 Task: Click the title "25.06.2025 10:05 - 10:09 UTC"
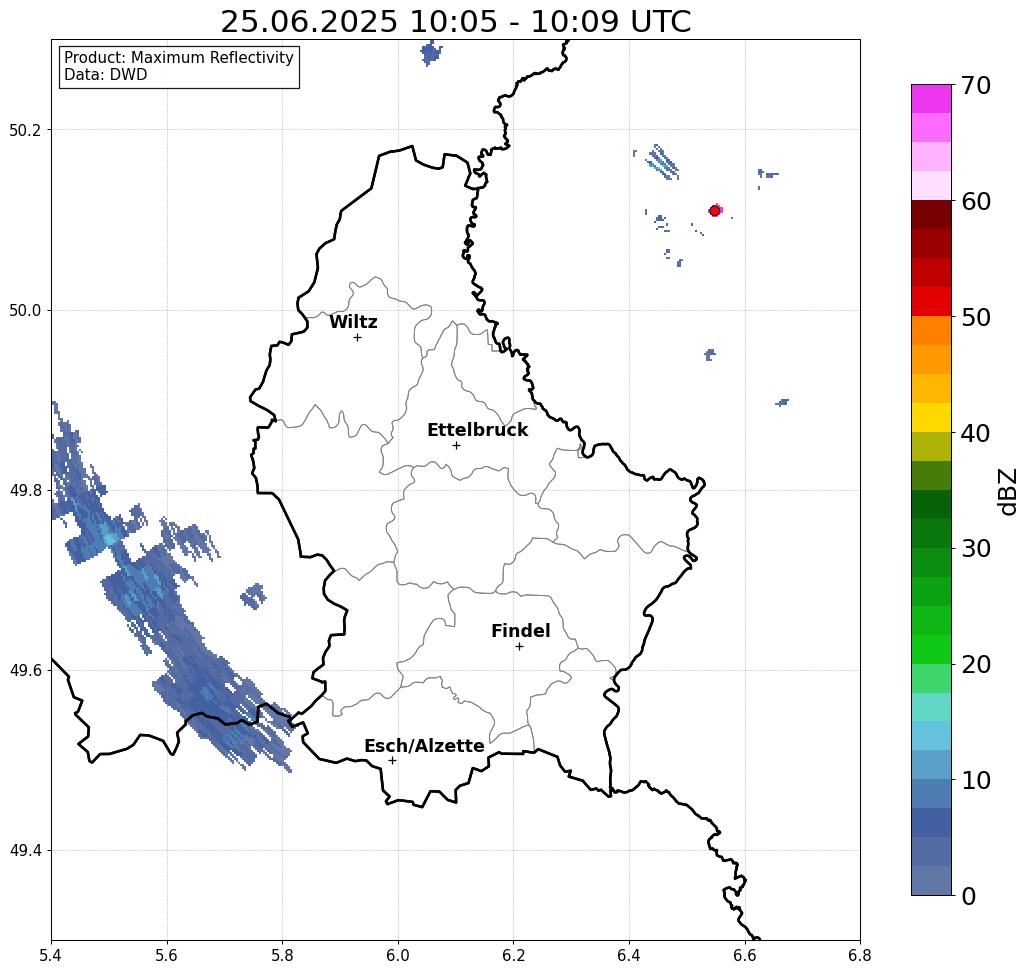click(x=455, y=22)
